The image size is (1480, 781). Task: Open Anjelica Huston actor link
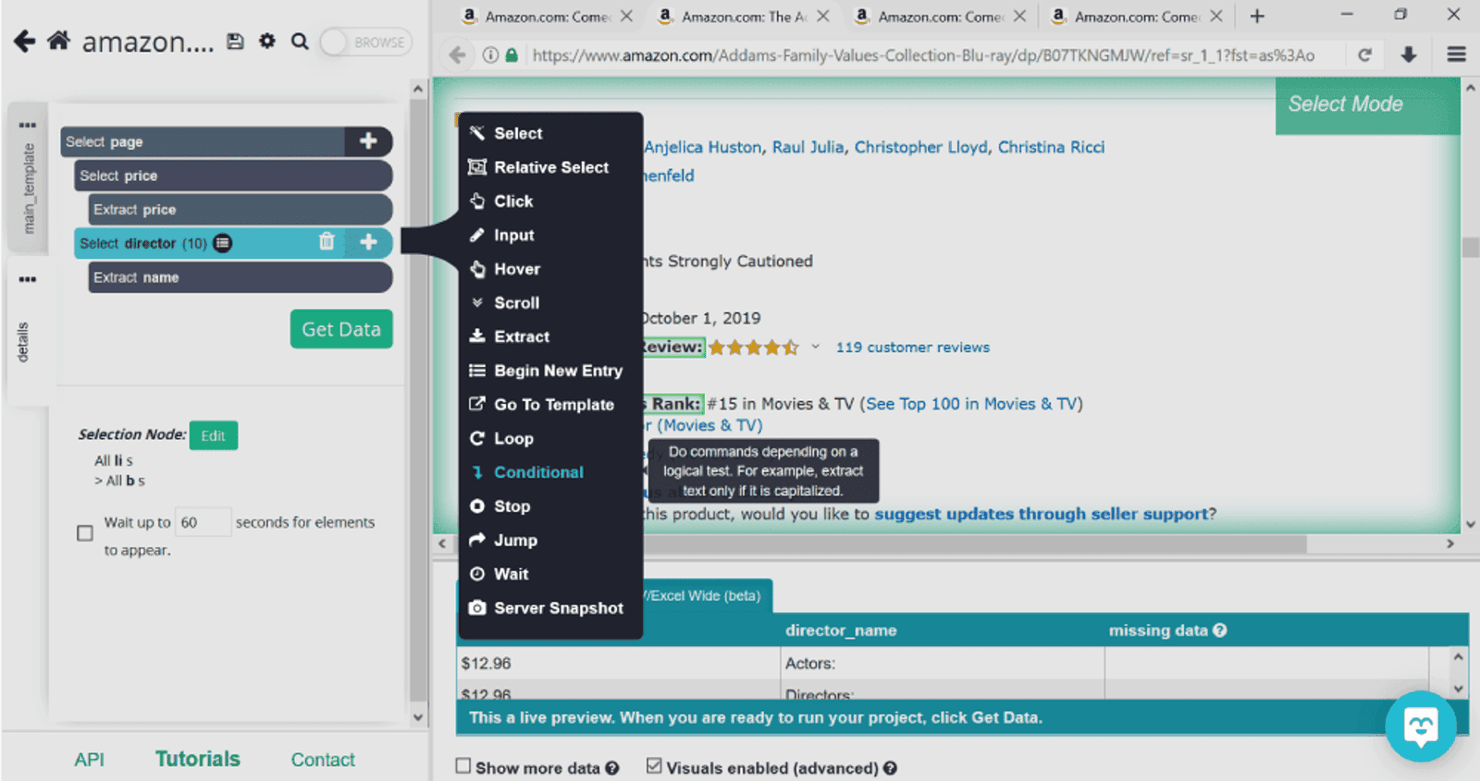(x=702, y=147)
